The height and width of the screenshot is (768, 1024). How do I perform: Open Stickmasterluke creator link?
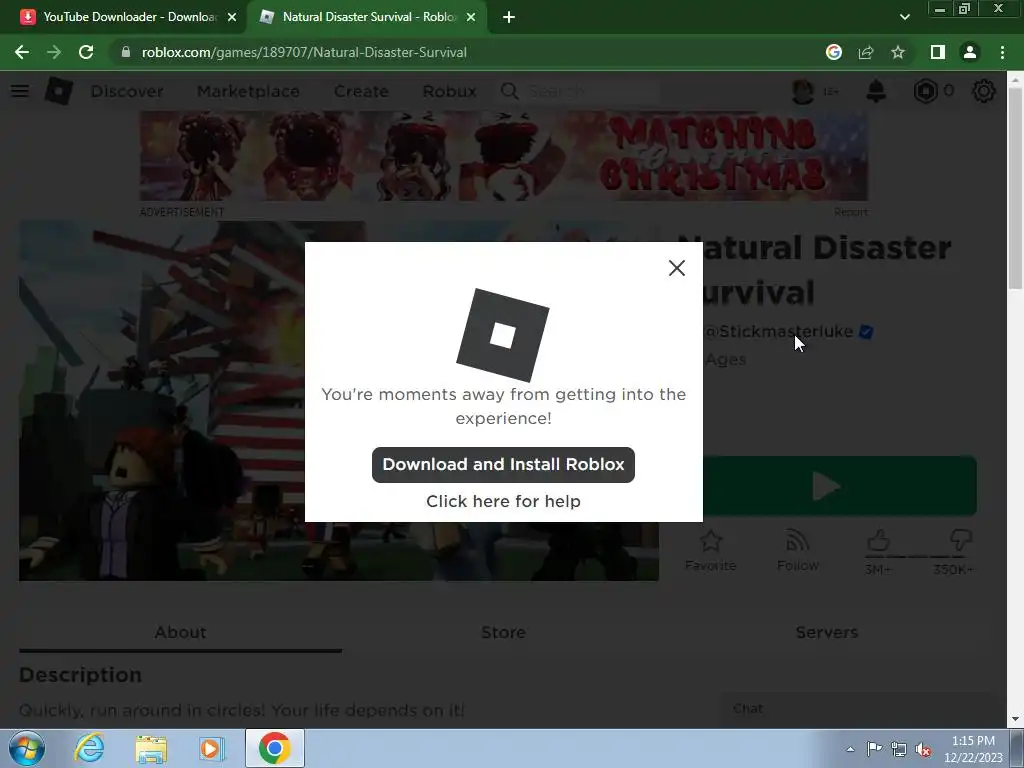pos(778,332)
